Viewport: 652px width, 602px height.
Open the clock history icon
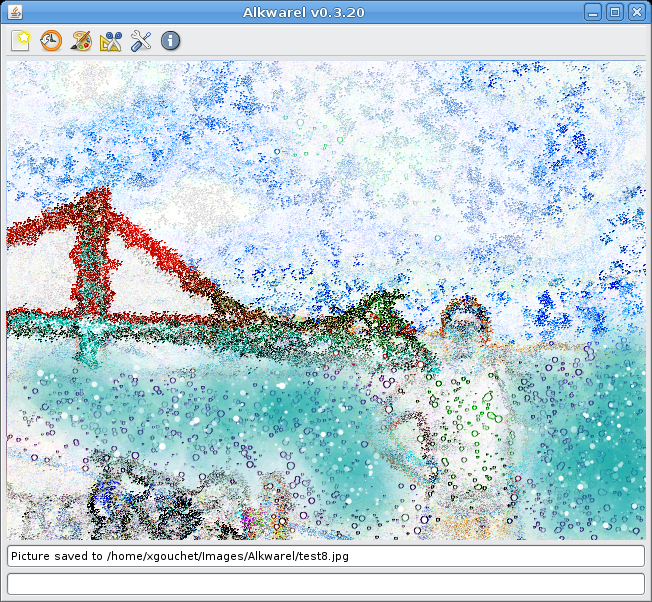click(50, 41)
